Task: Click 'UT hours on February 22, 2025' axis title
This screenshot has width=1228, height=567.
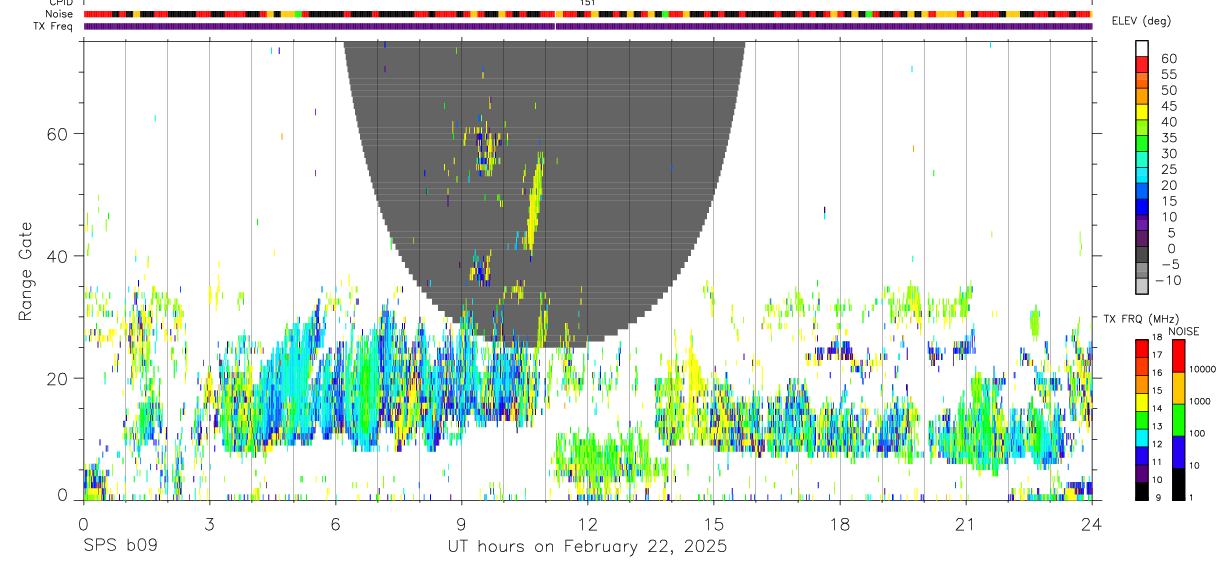Action: click(x=587, y=547)
